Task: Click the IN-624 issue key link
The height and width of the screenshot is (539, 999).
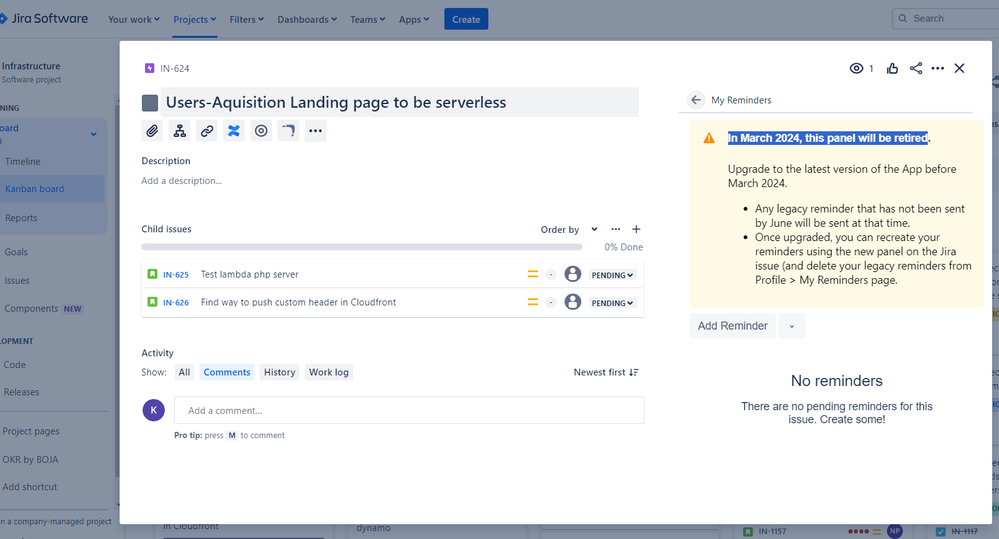Action: click(175, 68)
